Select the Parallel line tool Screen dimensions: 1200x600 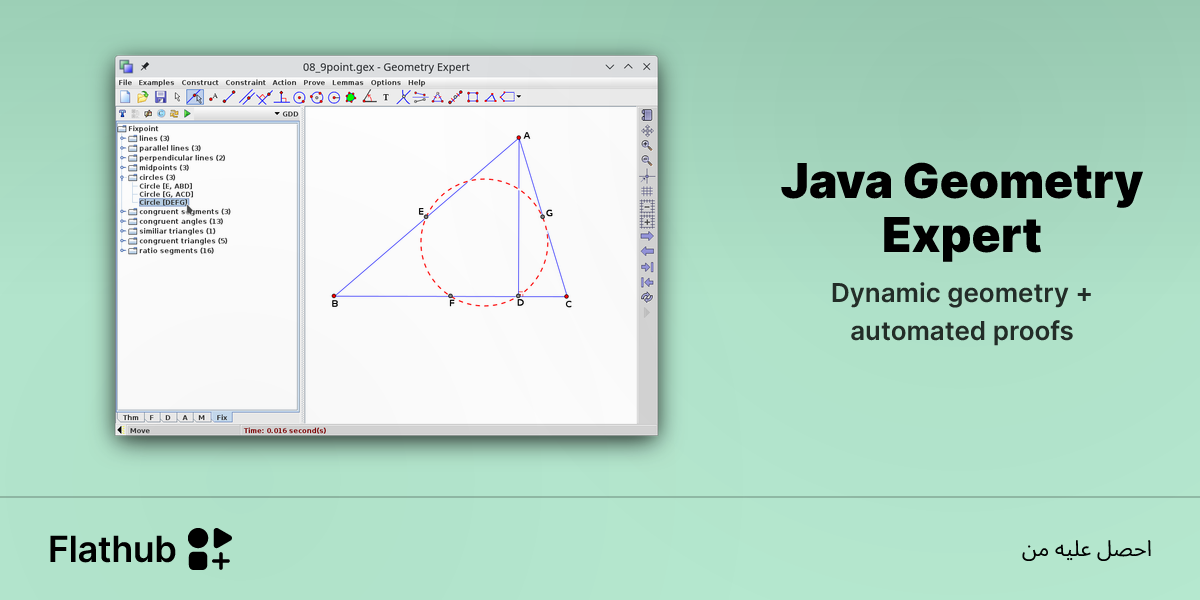pyautogui.click(x=247, y=97)
